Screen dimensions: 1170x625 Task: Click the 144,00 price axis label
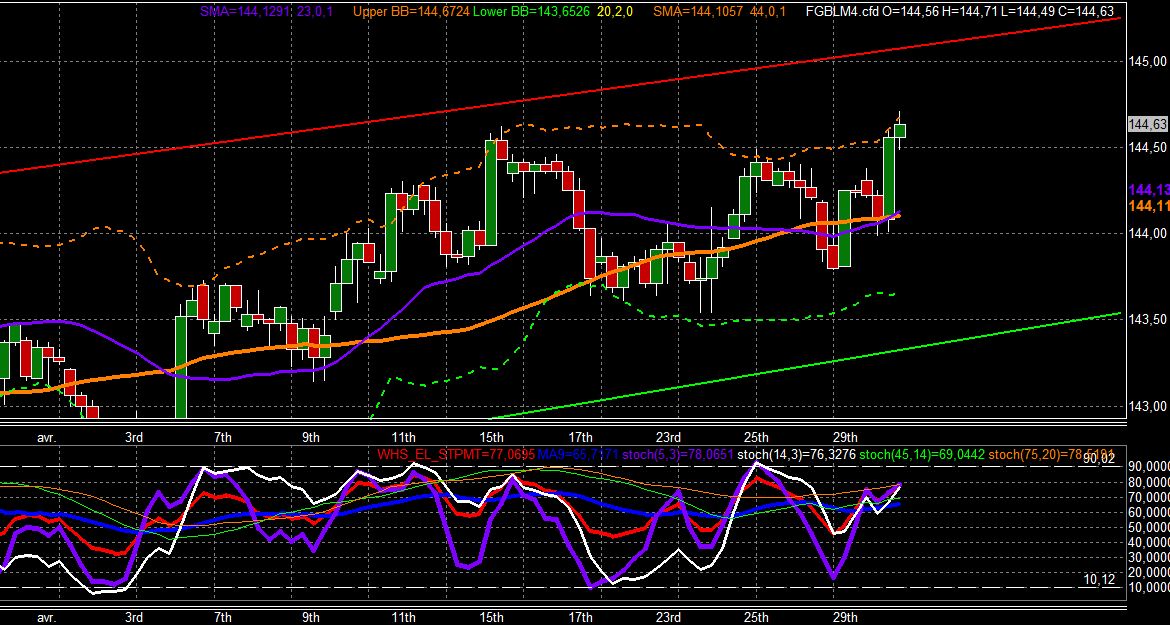(x=1148, y=233)
